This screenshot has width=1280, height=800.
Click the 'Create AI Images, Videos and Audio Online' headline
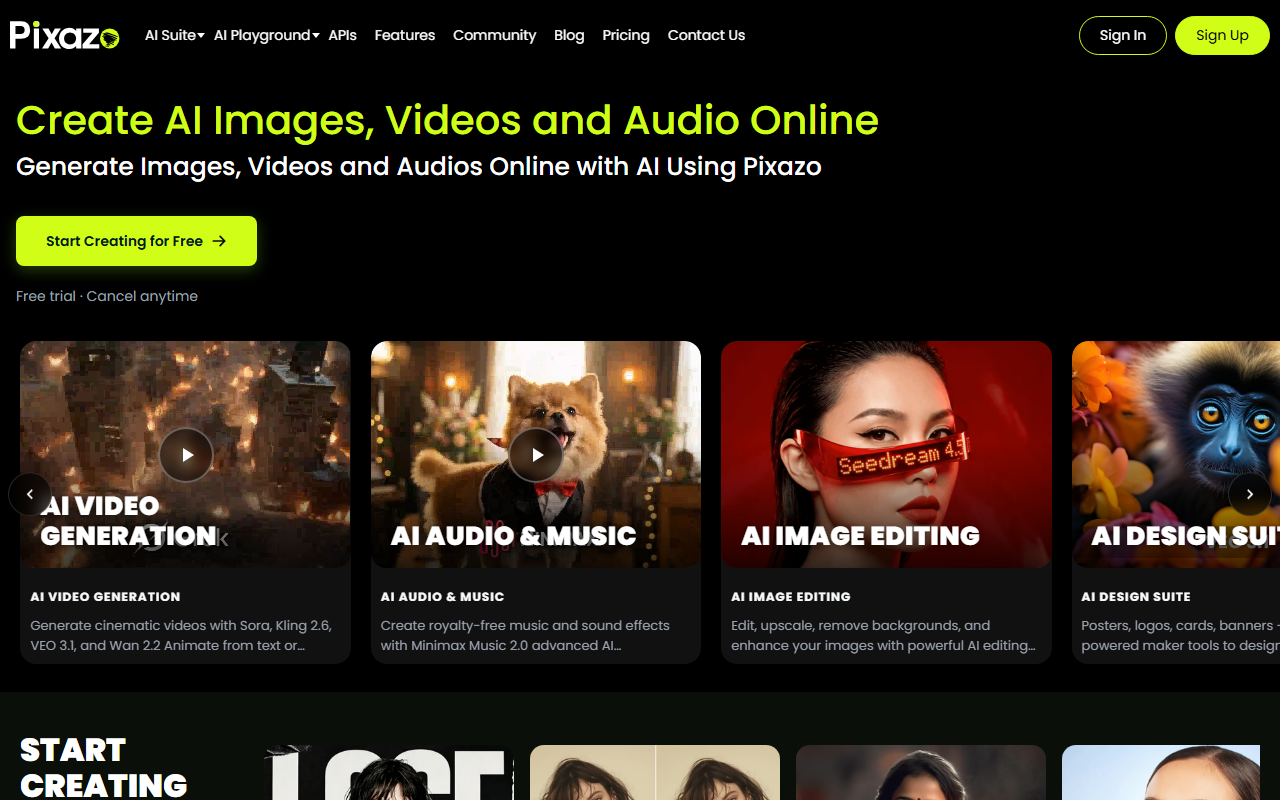[x=447, y=120]
